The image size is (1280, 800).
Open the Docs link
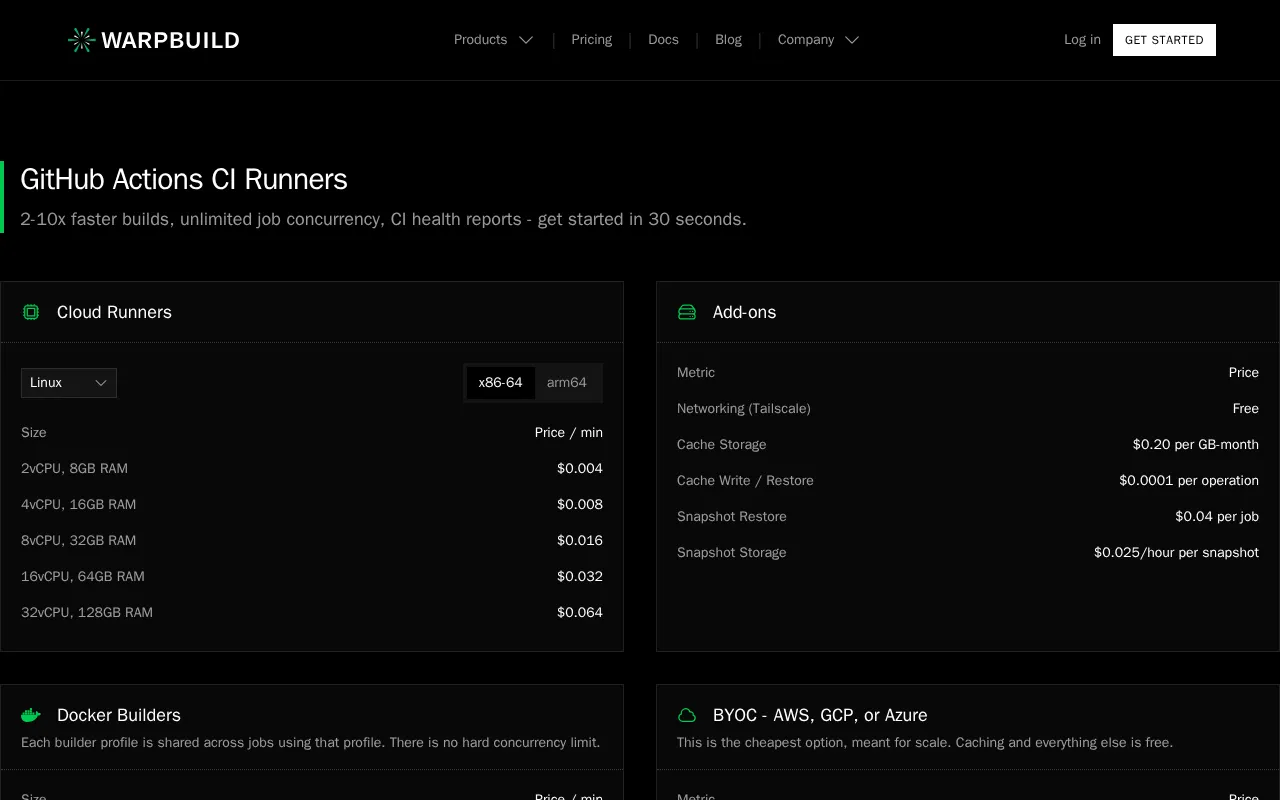[663, 40]
